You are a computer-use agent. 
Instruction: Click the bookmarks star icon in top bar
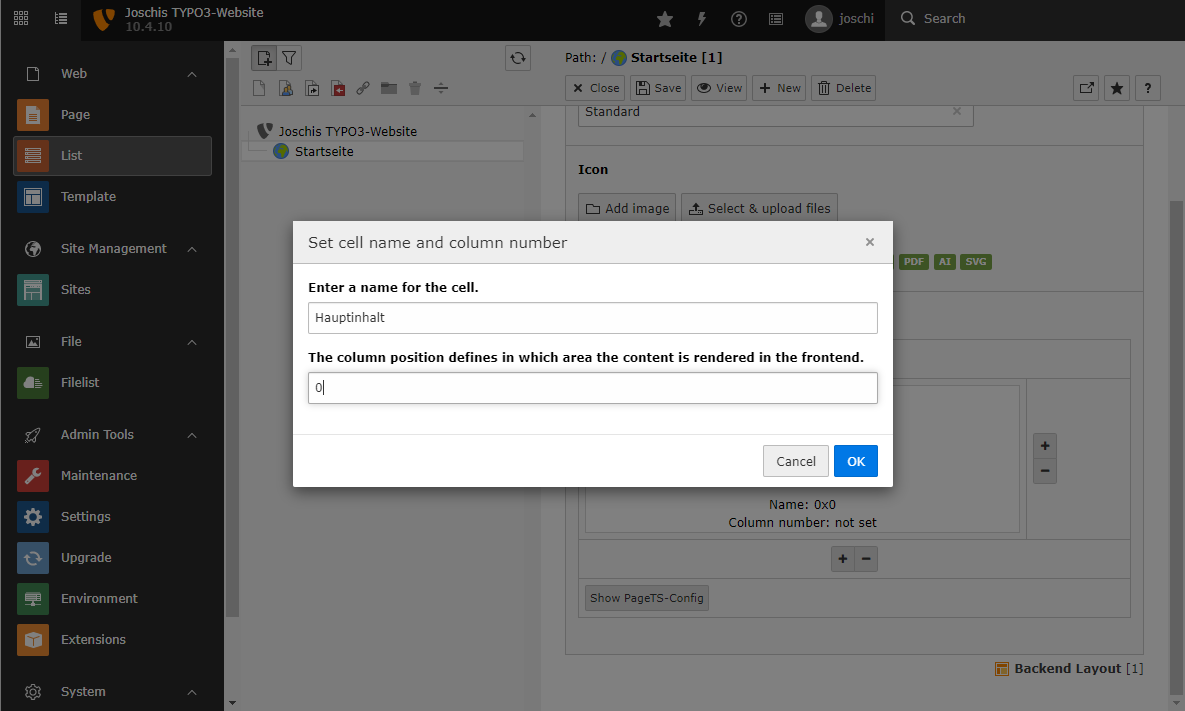665,19
